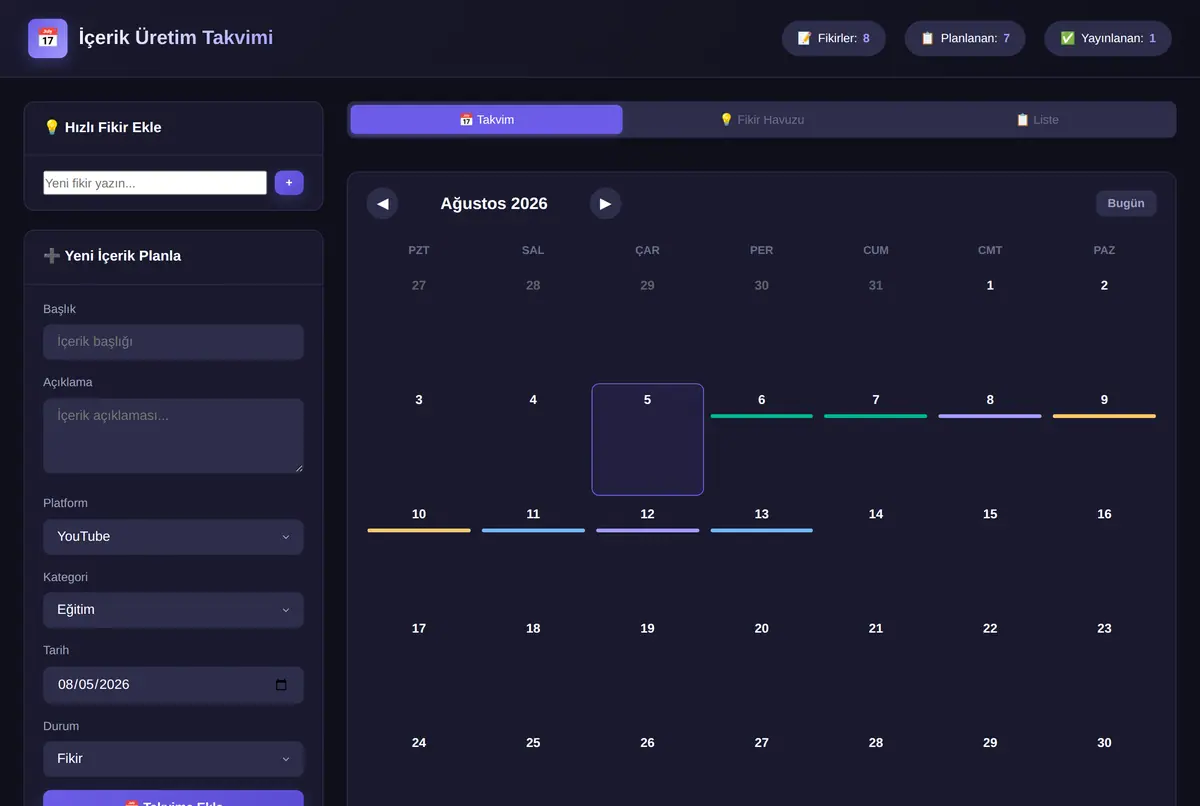Switch to the Liste tab
This screenshot has width=1200, height=806.
click(x=1037, y=120)
